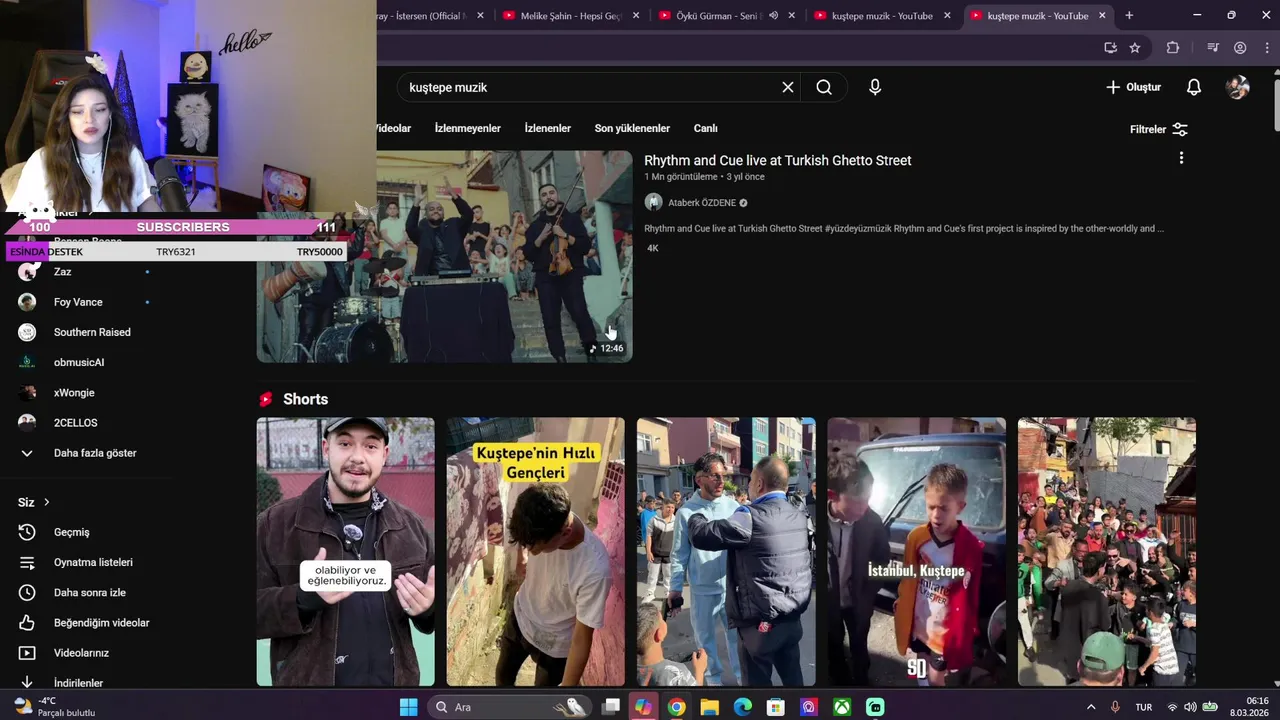
Task: Select the Canlı filter chip
Action: click(x=706, y=128)
